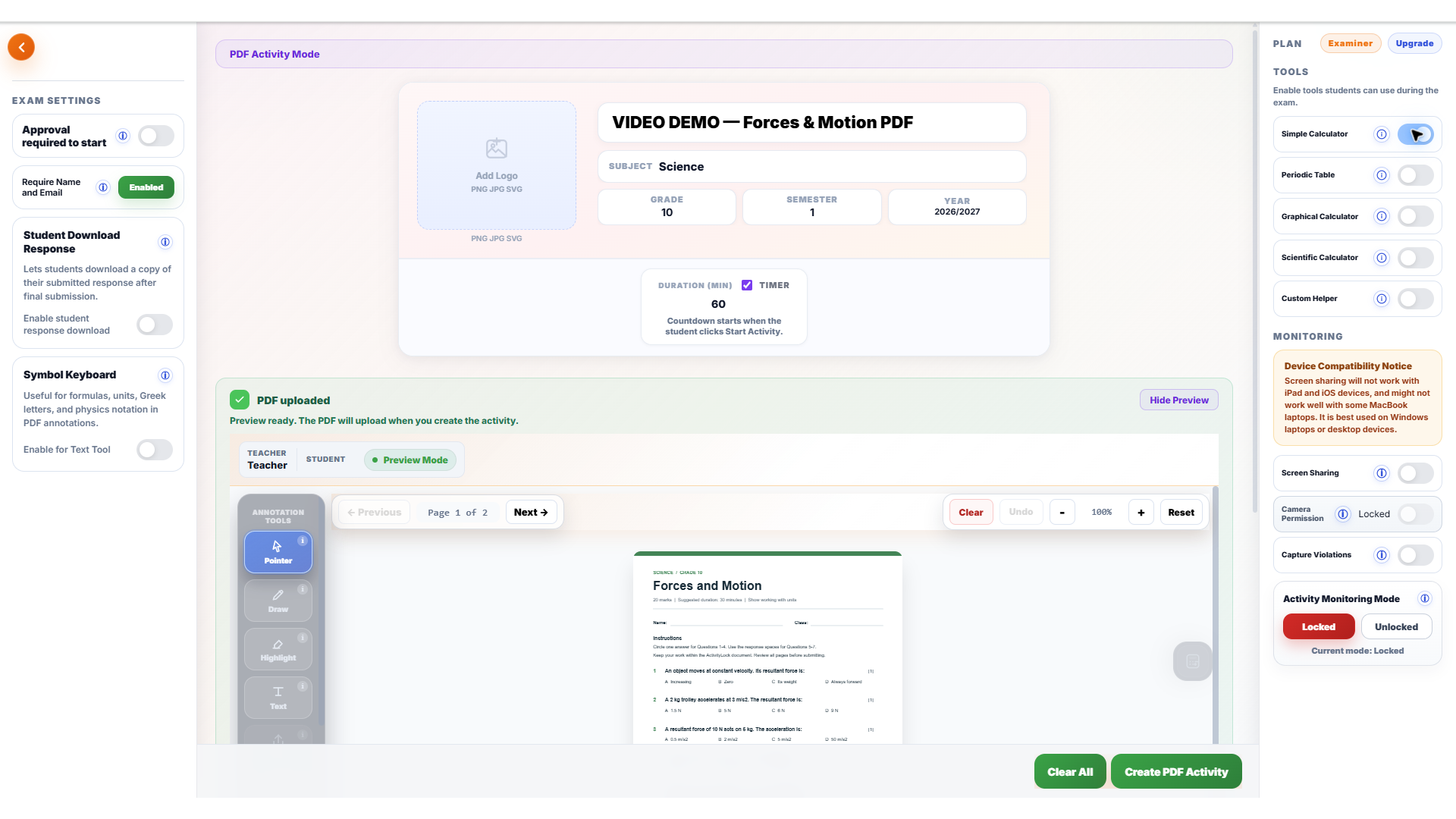Open info icon next to Capture Violations
1456x819 pixels.
click(x=1382, y=555)
